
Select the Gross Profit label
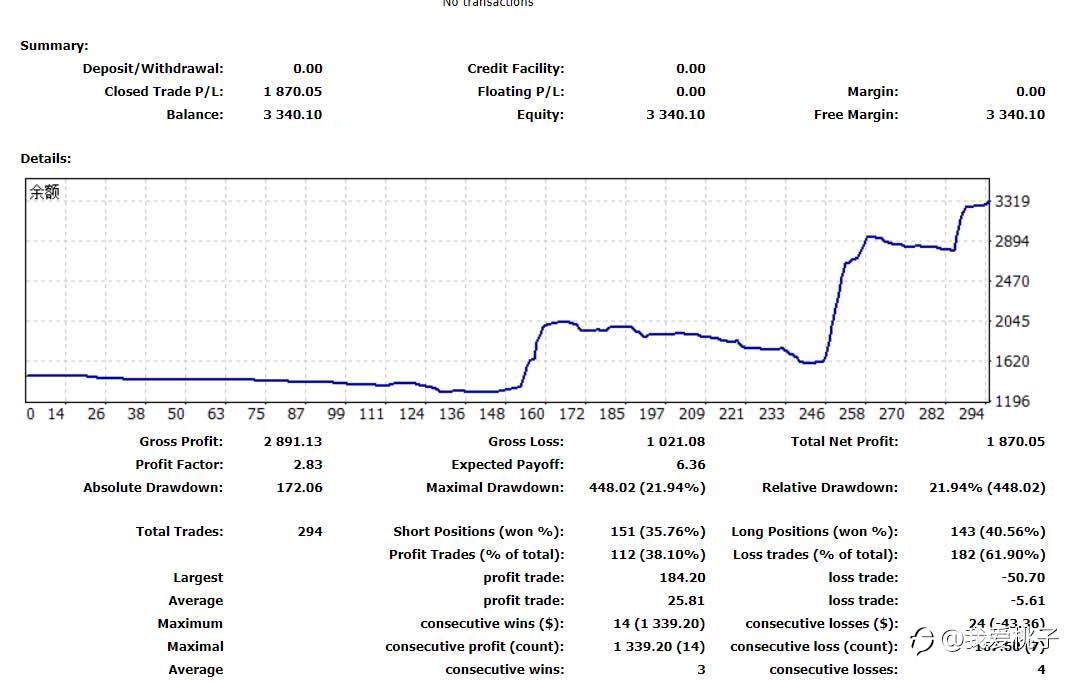(181, 442)
